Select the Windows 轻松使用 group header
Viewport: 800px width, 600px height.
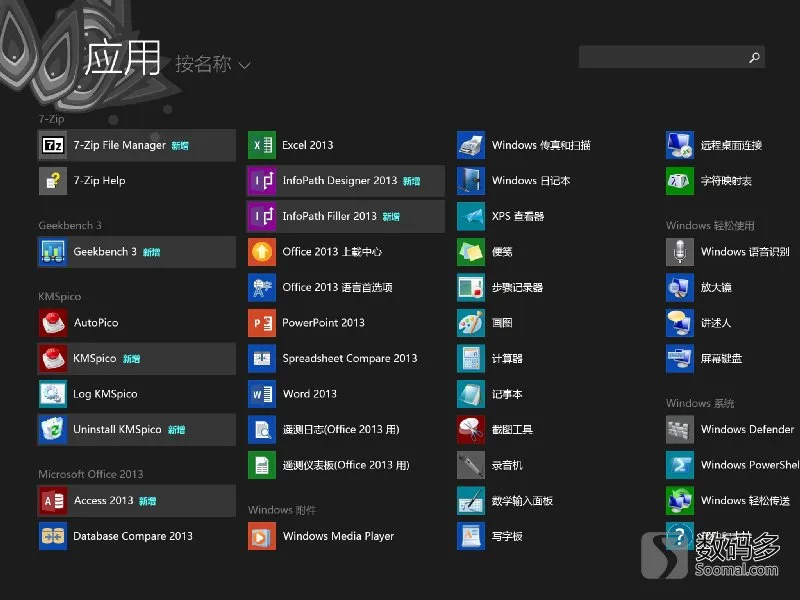[x=710, y=225]
